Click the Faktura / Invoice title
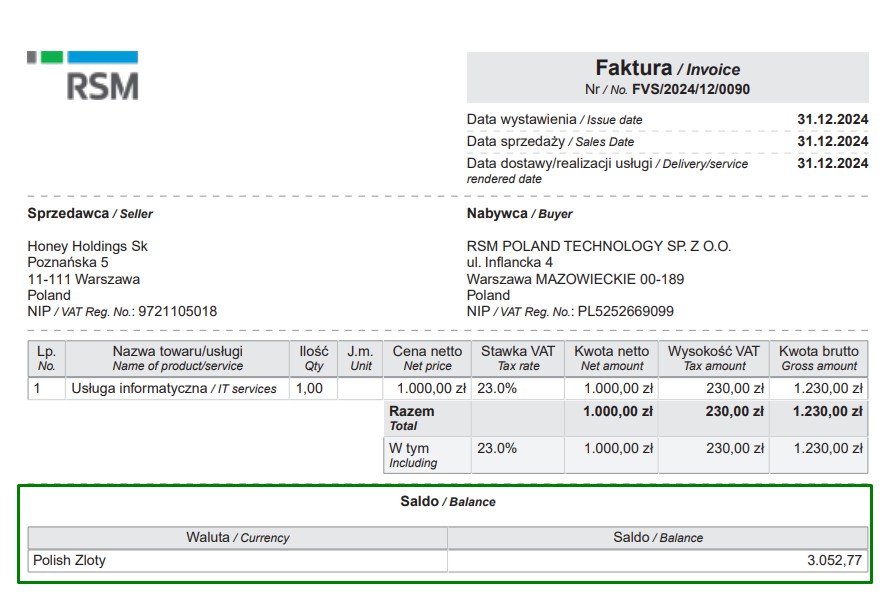The height and width of the screenshot is (601, 883). pos(667,68)
